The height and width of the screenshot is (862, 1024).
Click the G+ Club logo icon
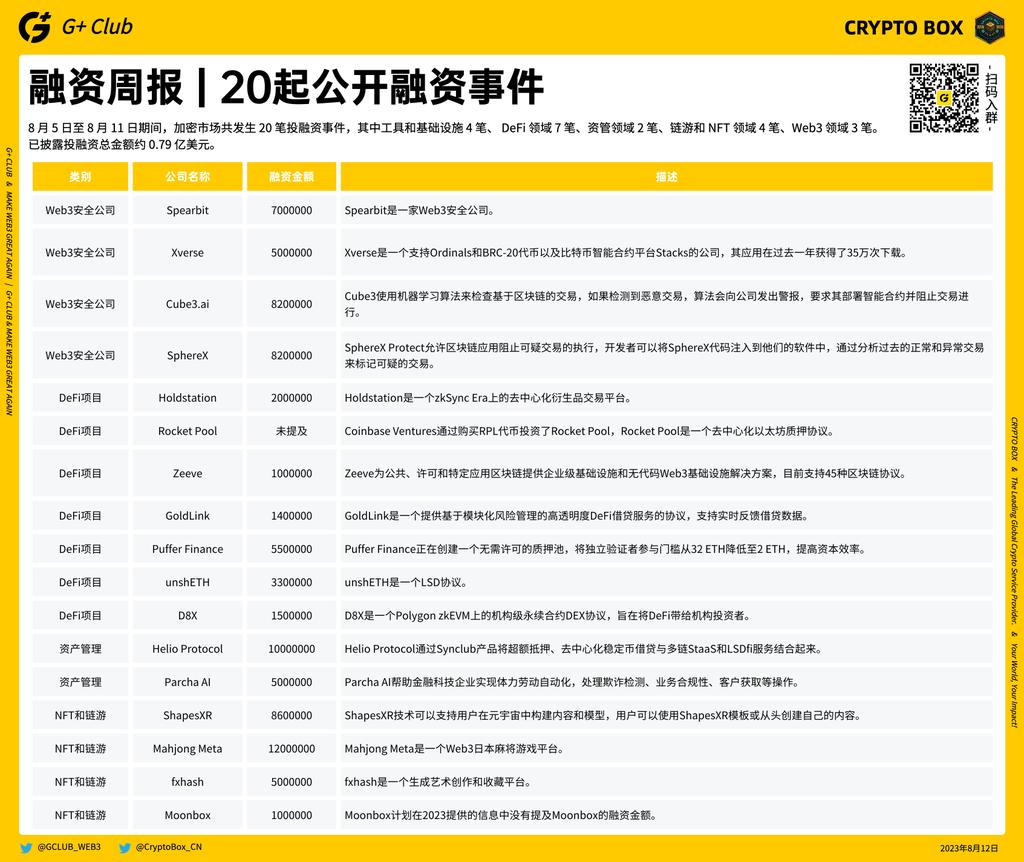tap(35, 27)
